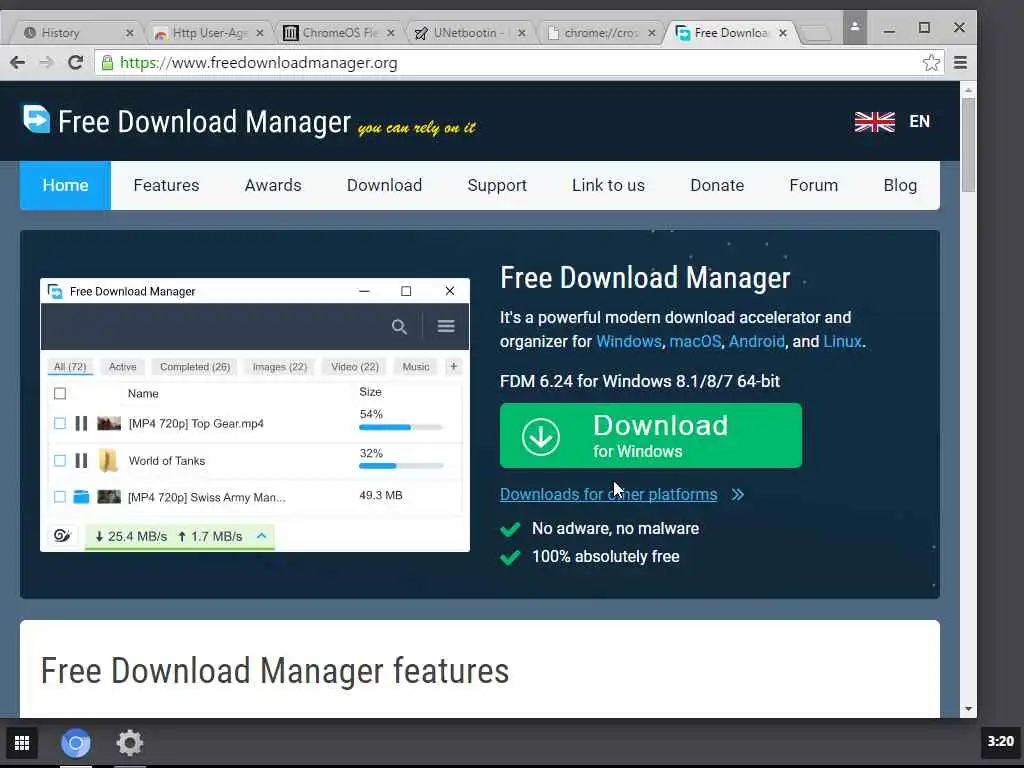Image resolution: width=1024 pixels, height=768 pixels.
Task: Click the 32% progress bar for World of Tanks
Action: (x=401, y=466)
